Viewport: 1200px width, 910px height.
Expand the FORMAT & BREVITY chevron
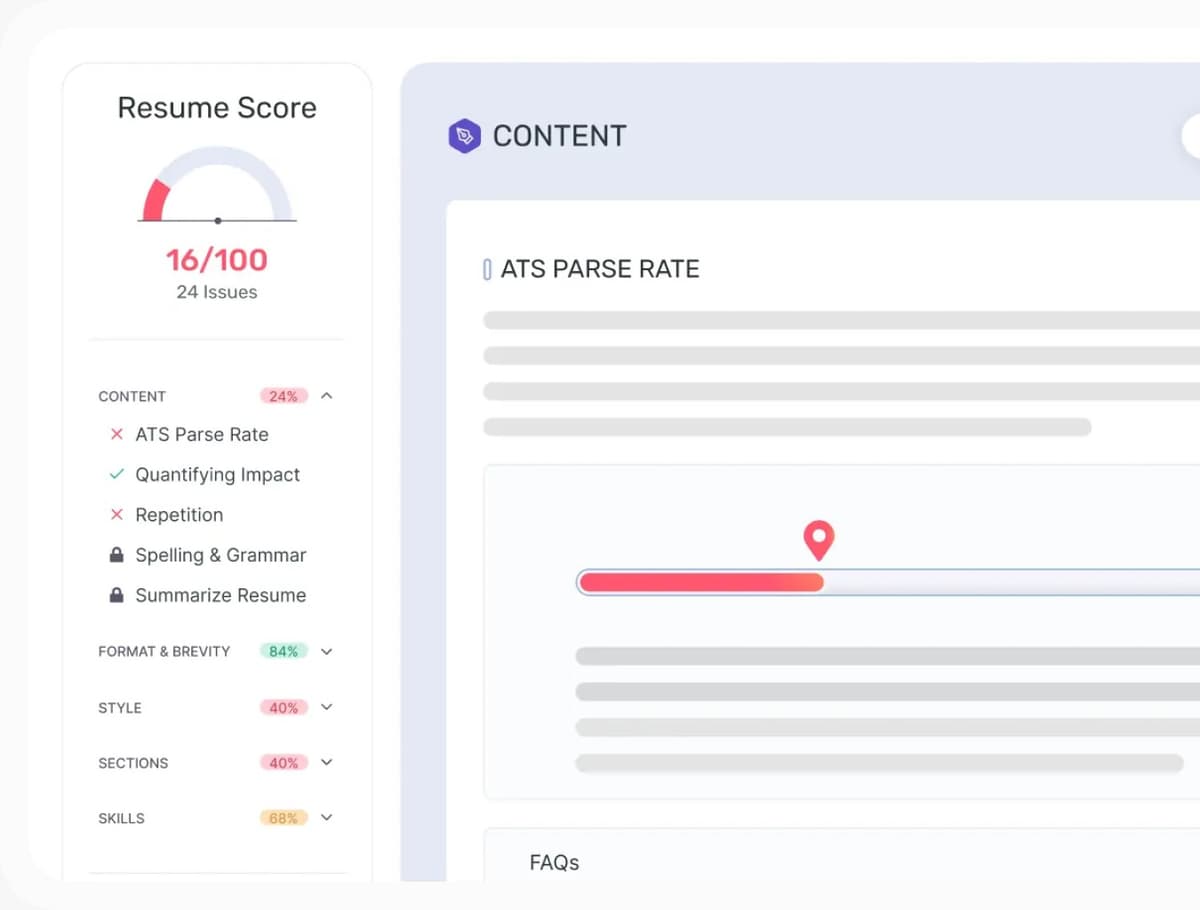pyautogui.click(x=326, y=651)
